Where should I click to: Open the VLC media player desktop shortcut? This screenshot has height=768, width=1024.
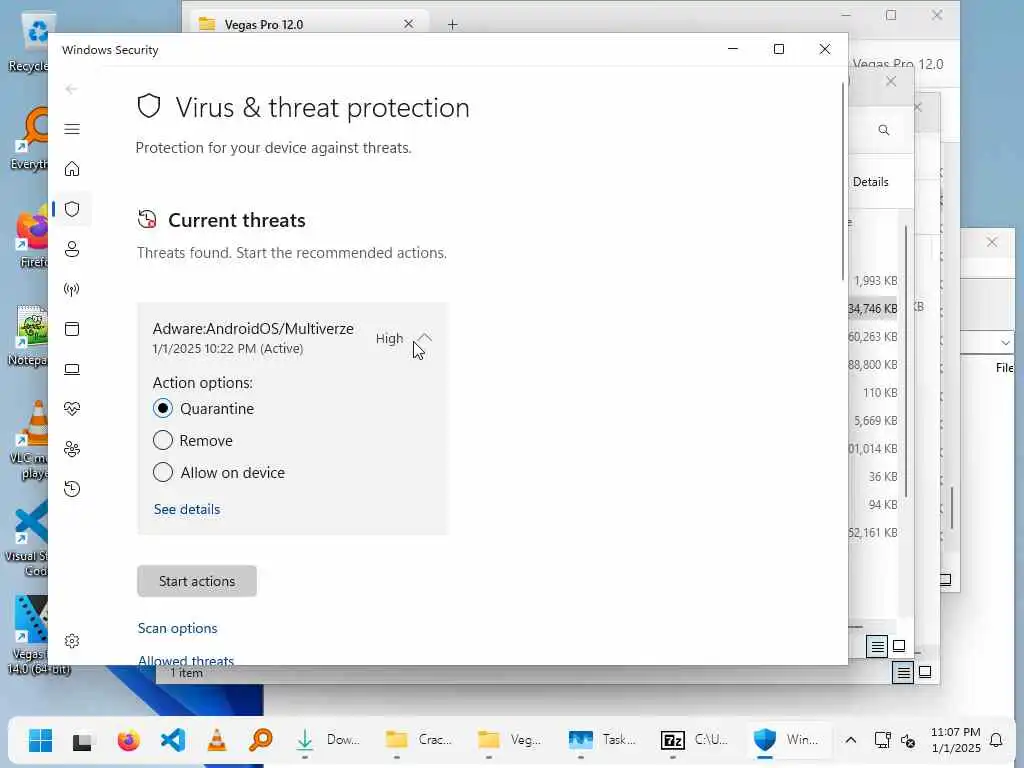(x=30, y=441)
